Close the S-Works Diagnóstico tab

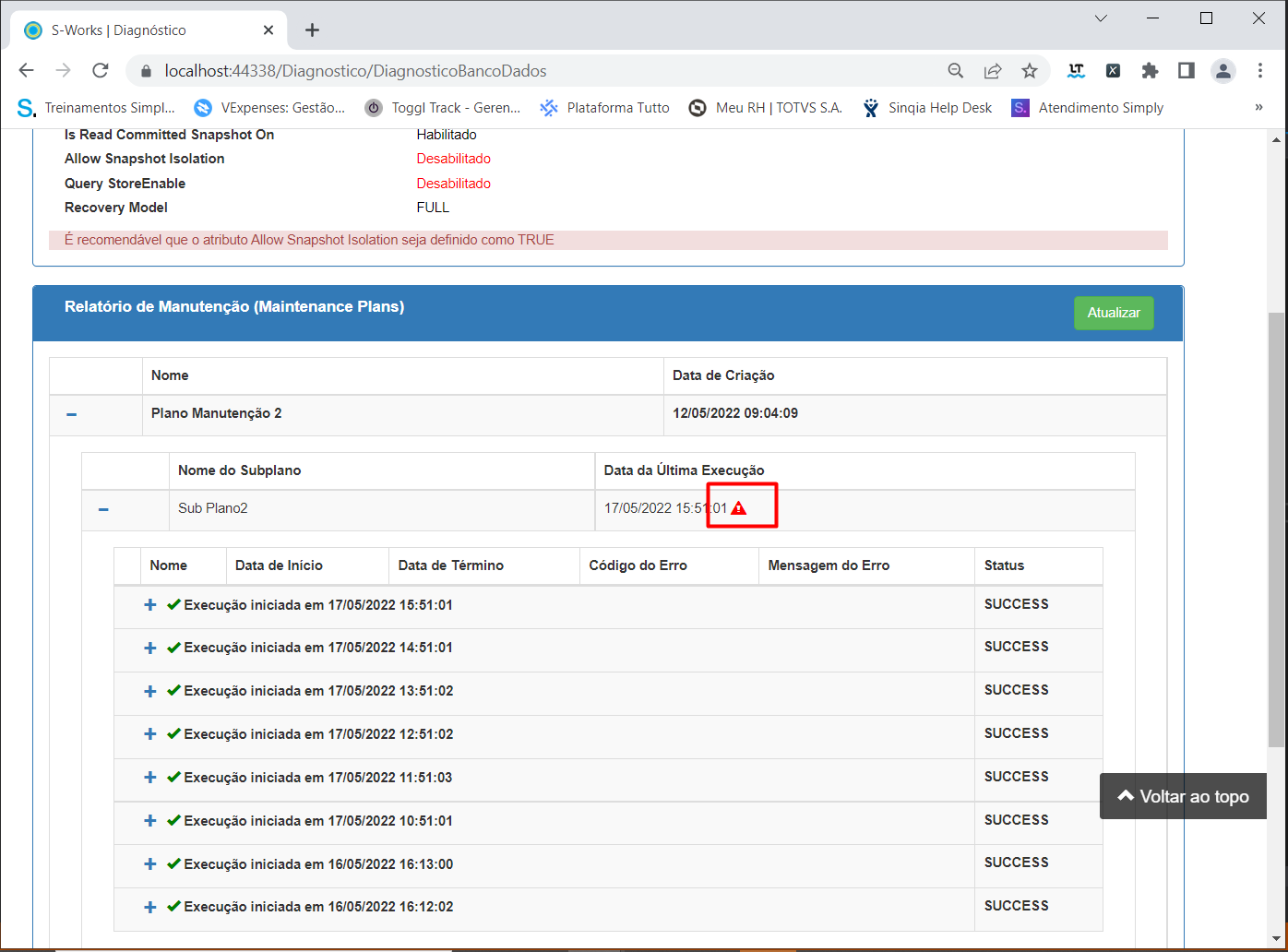(x=268, y=30)
